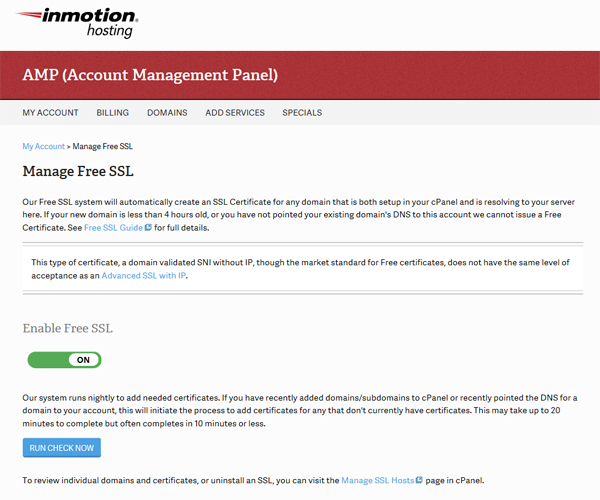Click the external-link icon beside Manage SSL Hosts
Image resolution: width=600 pixels, height=500 pixels.
(x=419, y=480)
